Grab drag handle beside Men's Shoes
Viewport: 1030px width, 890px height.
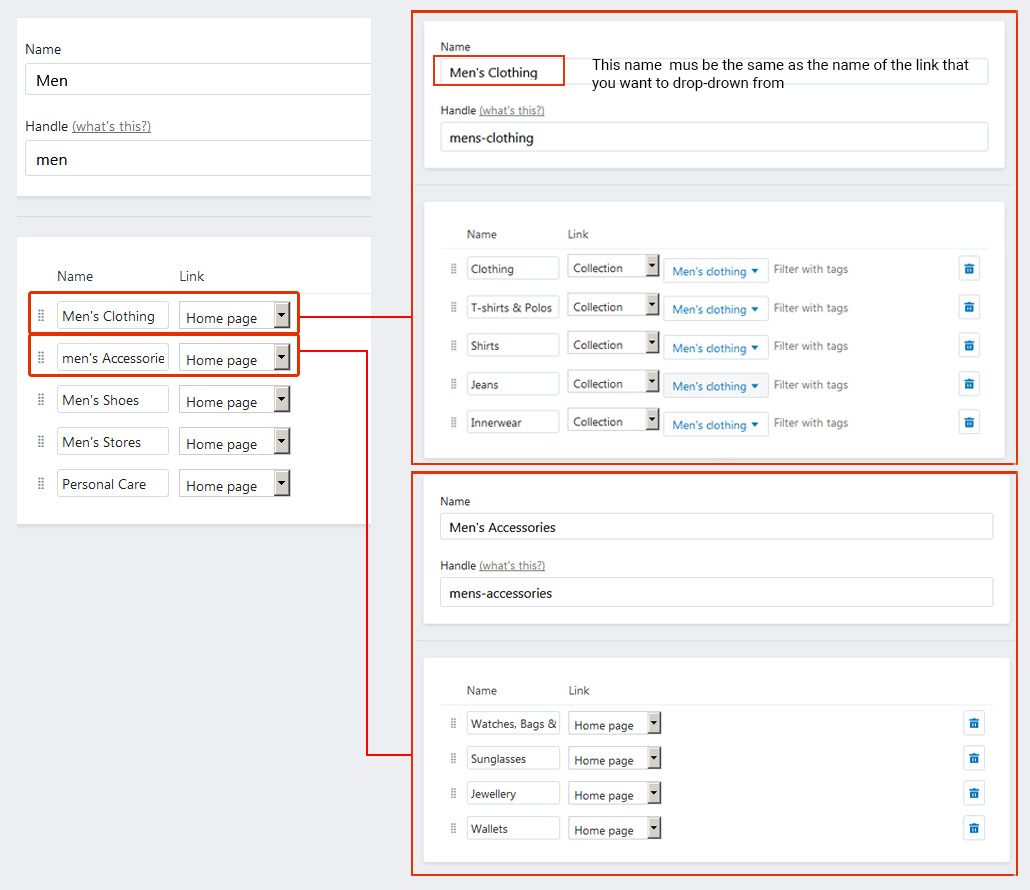(x=41, y=400)
